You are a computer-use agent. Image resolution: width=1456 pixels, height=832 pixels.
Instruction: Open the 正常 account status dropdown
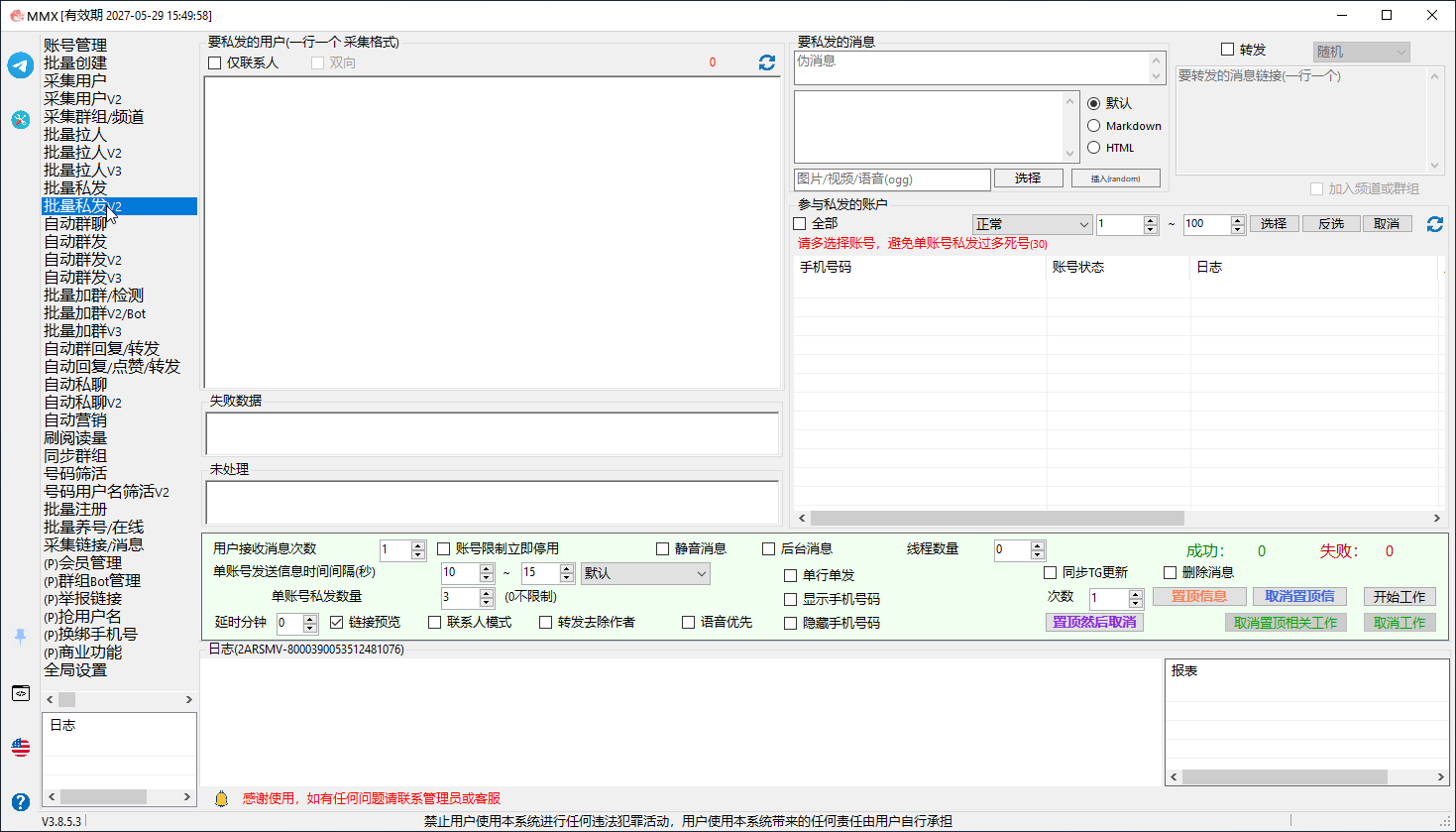pyautogui.click(x=1032, y=224)
